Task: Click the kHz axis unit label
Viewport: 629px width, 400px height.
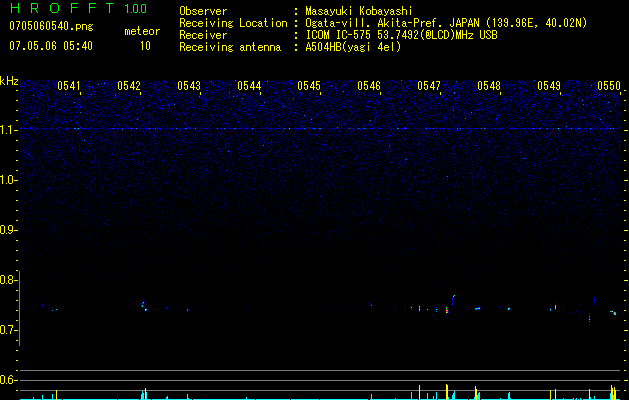Action: click(x=9, y=81)
